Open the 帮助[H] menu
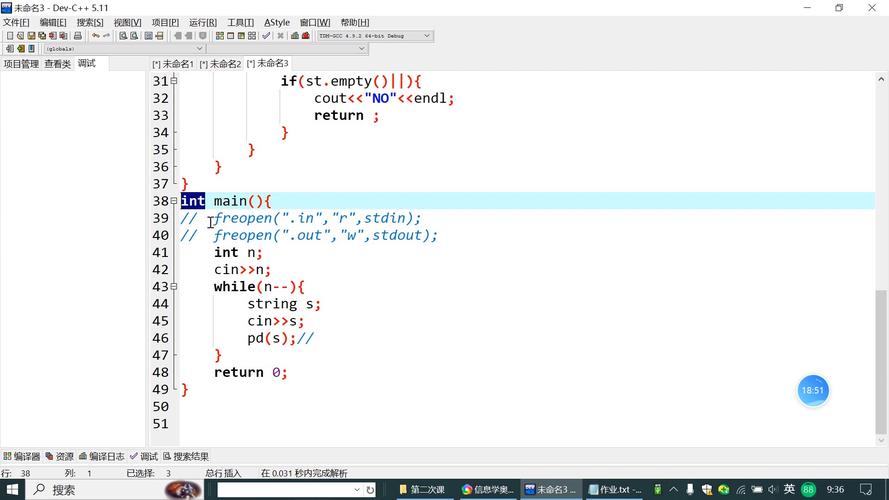Screen dimensions: 889x500 (355, 22)
